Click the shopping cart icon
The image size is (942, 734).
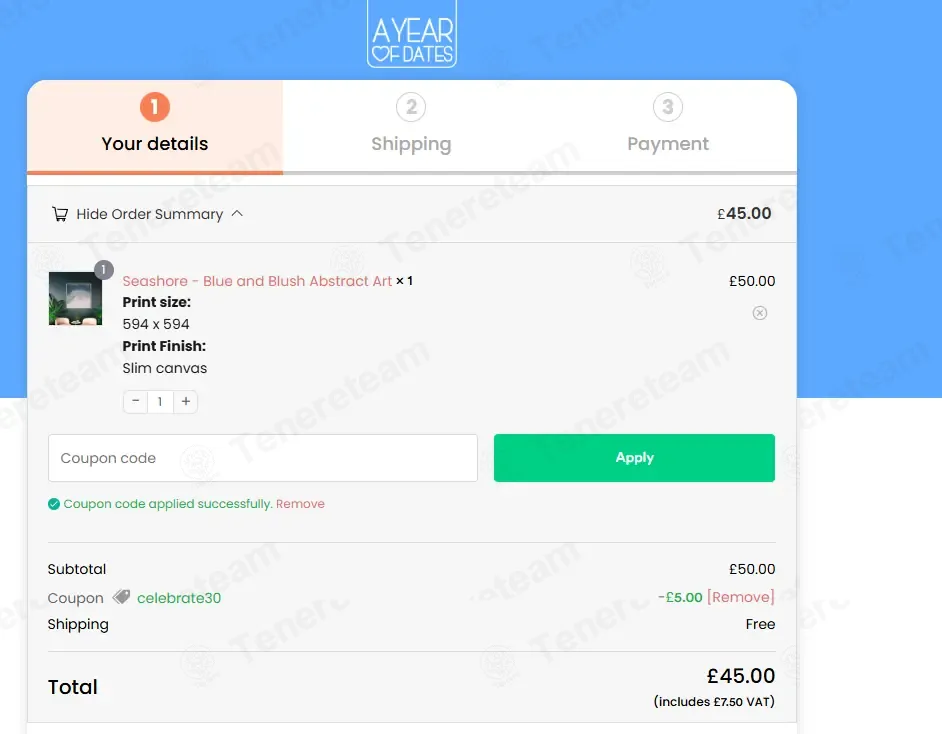[59, 214]
